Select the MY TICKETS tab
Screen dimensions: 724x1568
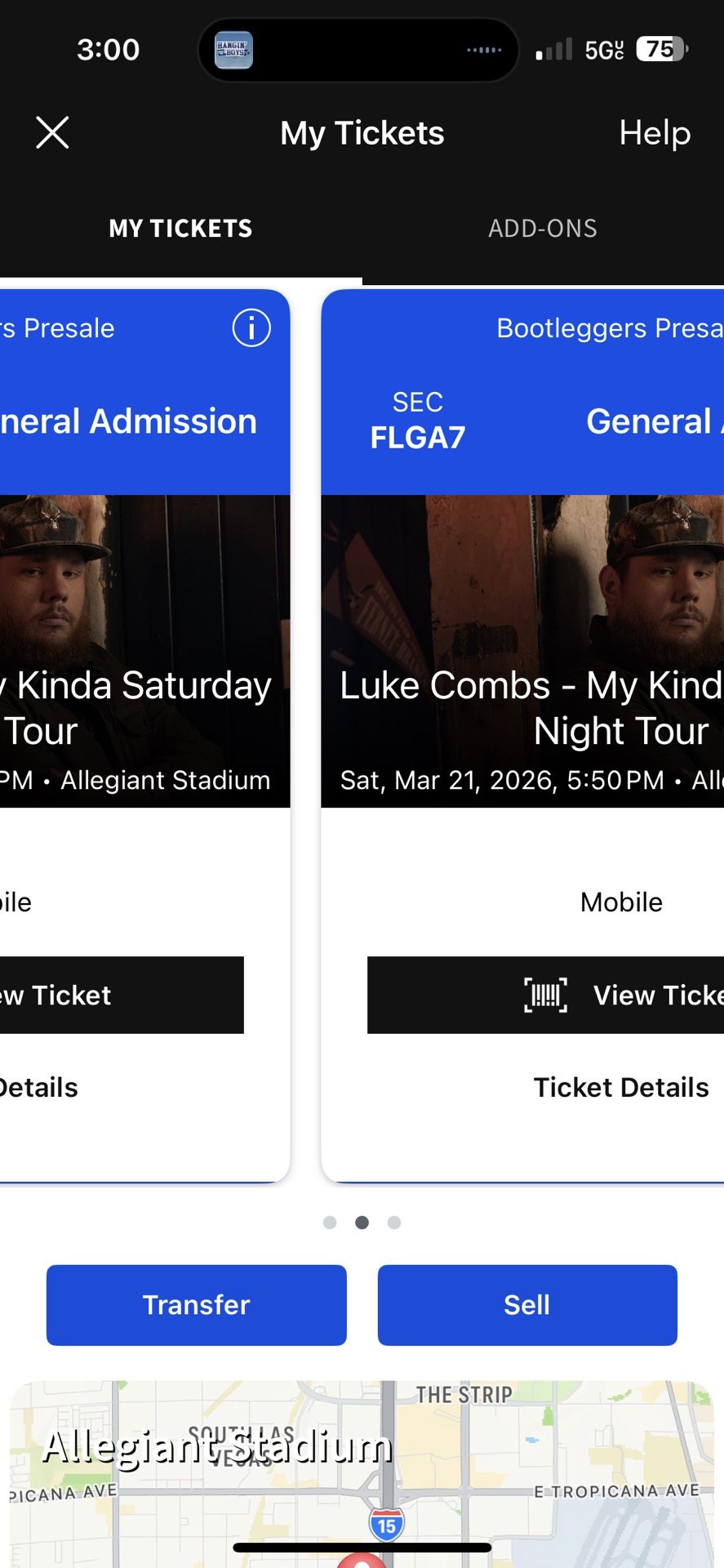click(x=180, y=229)
